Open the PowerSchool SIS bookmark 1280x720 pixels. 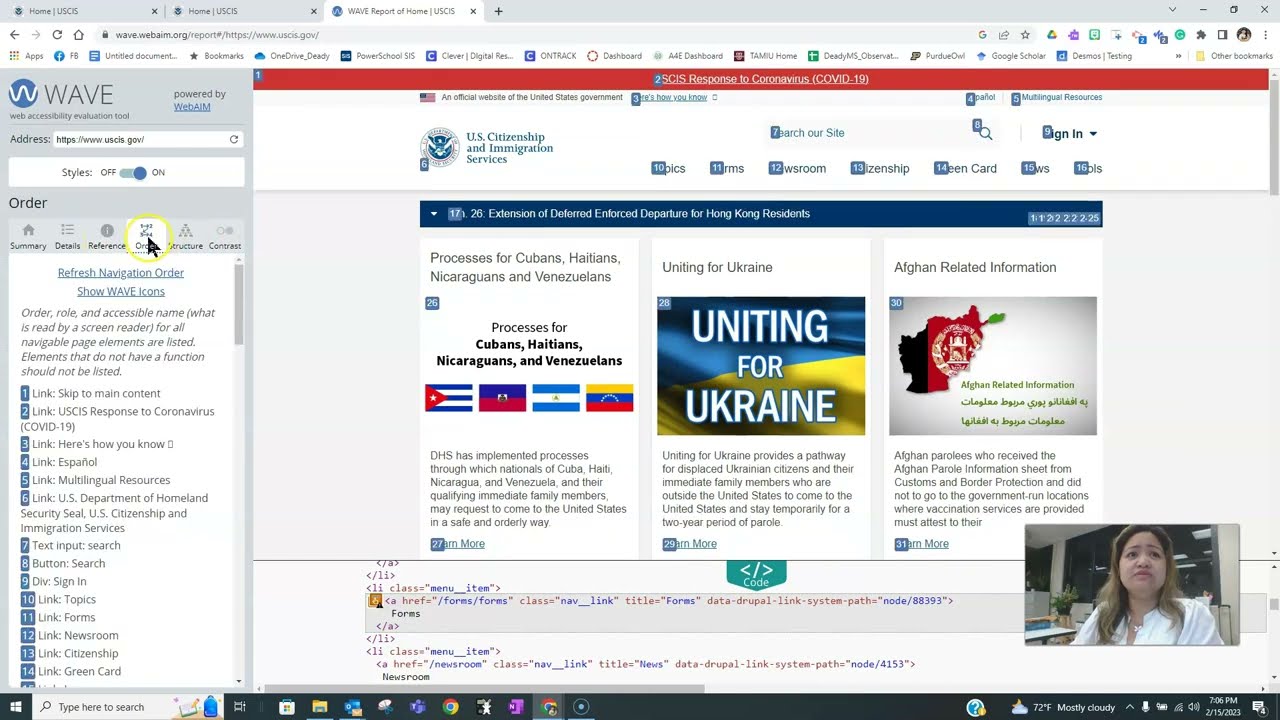[x=378, y=56]
